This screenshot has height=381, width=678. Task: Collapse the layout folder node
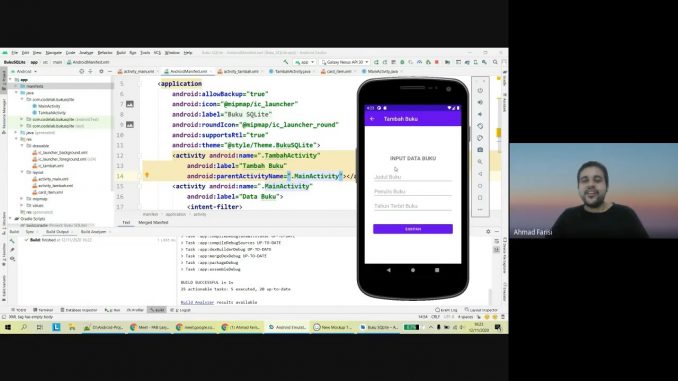[22, 172]
